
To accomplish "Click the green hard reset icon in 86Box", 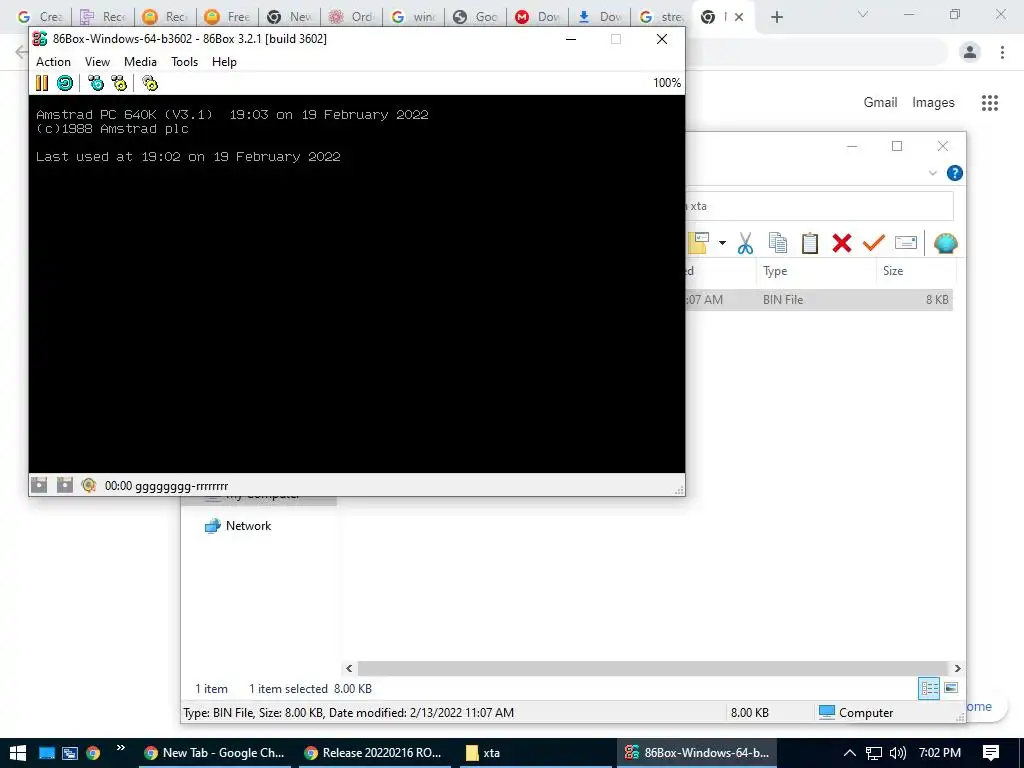I will pos(65,83).
